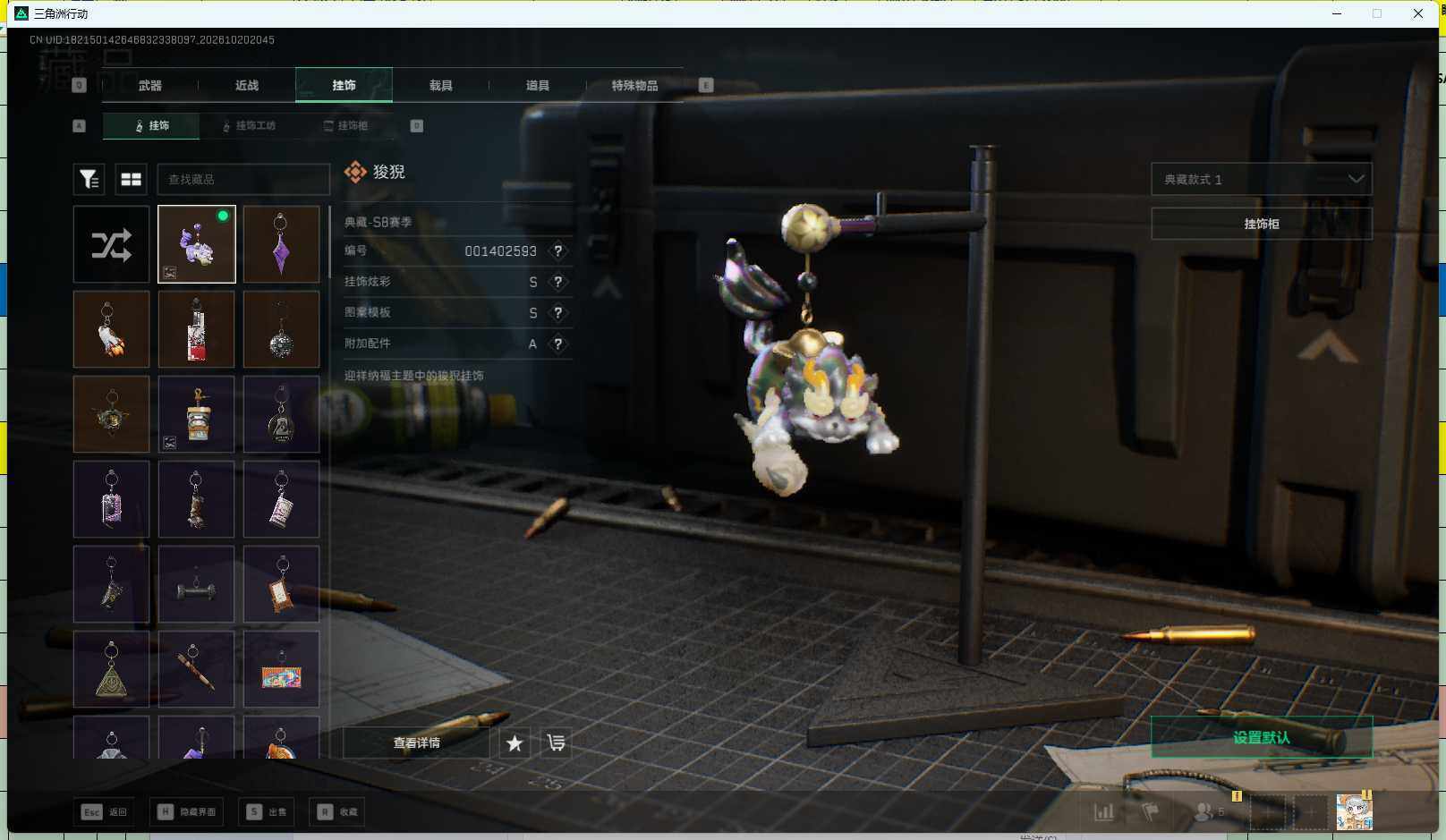Screen dimensions: 1446x840
Task: Select the colorful banner charm thumbnail
Action: pos(282,669)
